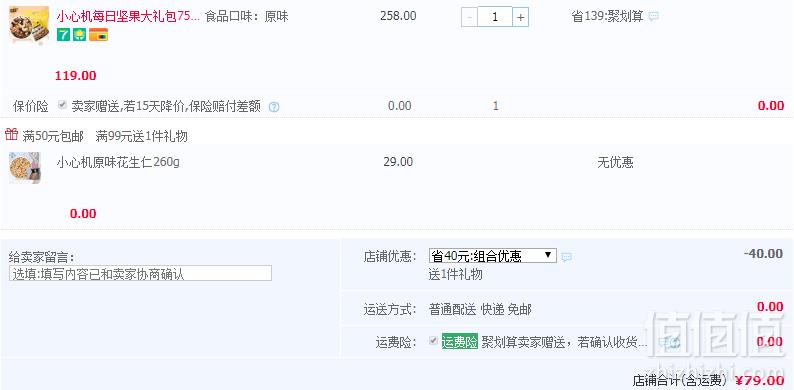This screenshot has width=794, height=390.
Task: Click the orange credit card payment icon
Action: pos(98,34)
